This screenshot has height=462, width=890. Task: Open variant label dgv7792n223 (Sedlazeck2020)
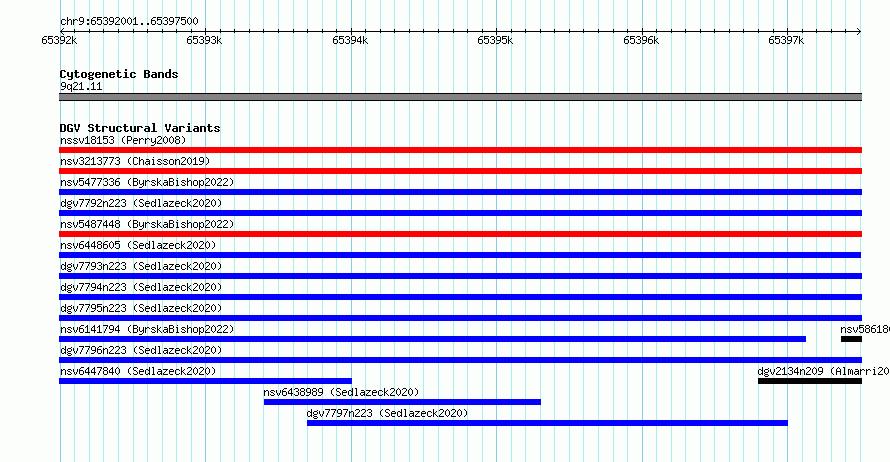(x=141, y=203)
